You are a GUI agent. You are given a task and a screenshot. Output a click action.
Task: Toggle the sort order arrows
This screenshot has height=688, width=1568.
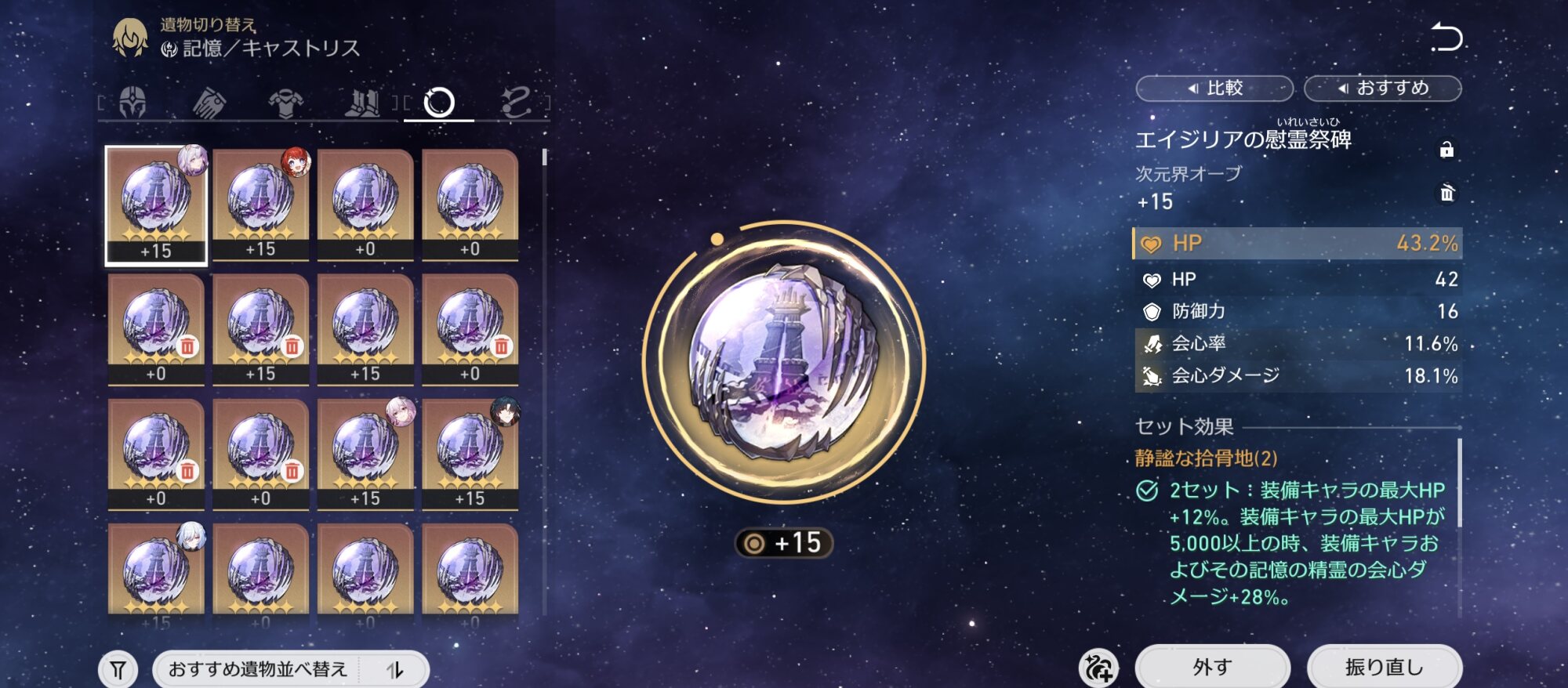pyautogui.click(x=395, y=670)
